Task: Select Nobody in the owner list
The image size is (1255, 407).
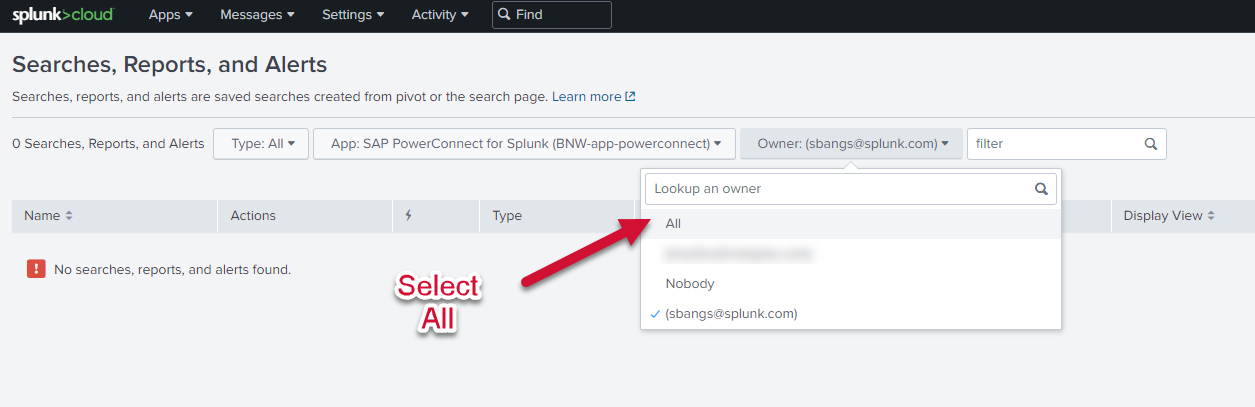Action: point(690,284)
